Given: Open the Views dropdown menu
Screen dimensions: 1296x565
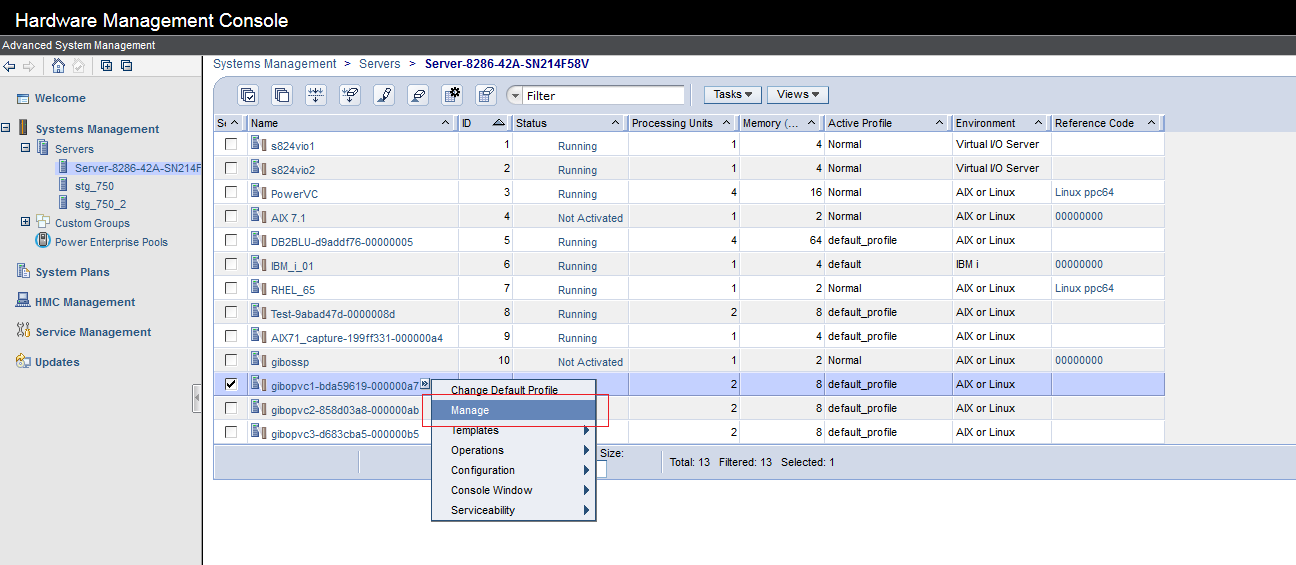Looking at the screenshot, I should point(797,95).
